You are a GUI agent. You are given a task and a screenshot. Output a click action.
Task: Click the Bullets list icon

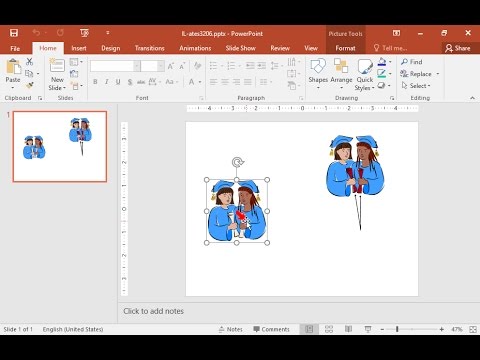[213, 66]
